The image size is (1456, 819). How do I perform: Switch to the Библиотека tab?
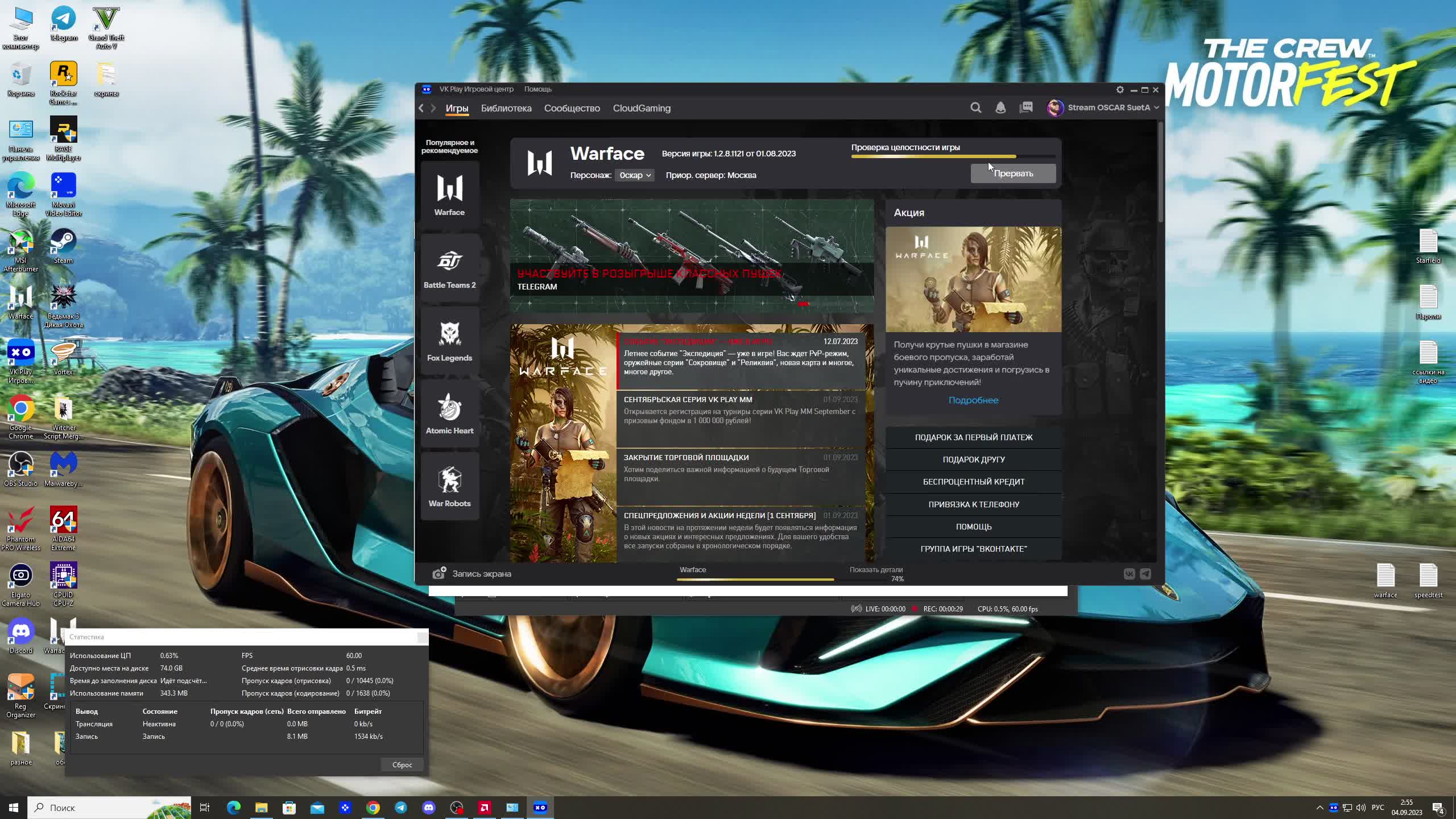point(506,108)
